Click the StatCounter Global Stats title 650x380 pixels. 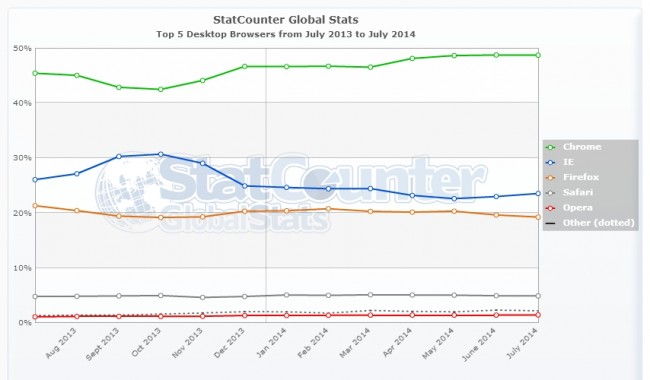[286, 20]
